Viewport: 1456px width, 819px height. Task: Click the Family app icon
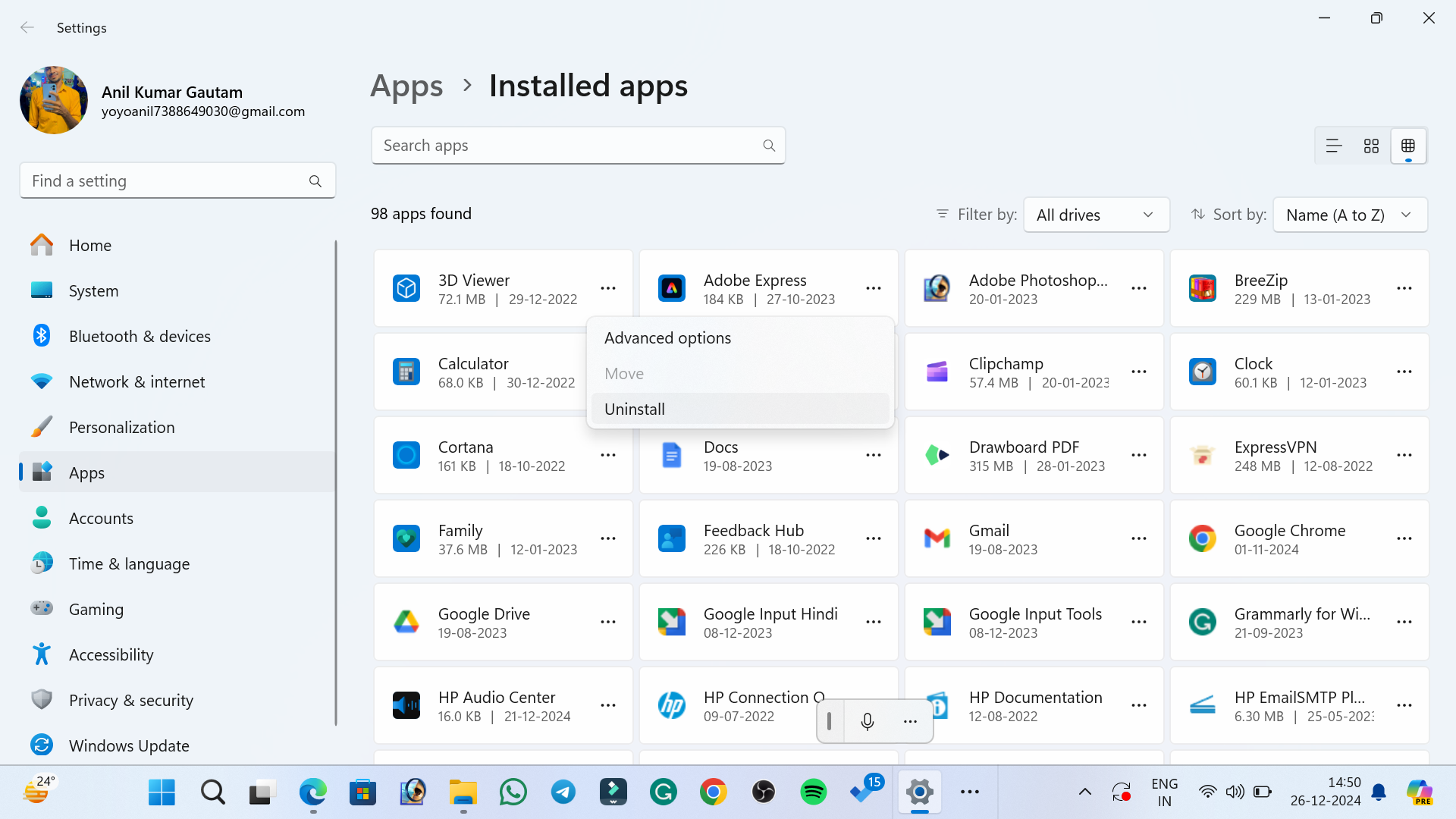[x=406, y=538]
